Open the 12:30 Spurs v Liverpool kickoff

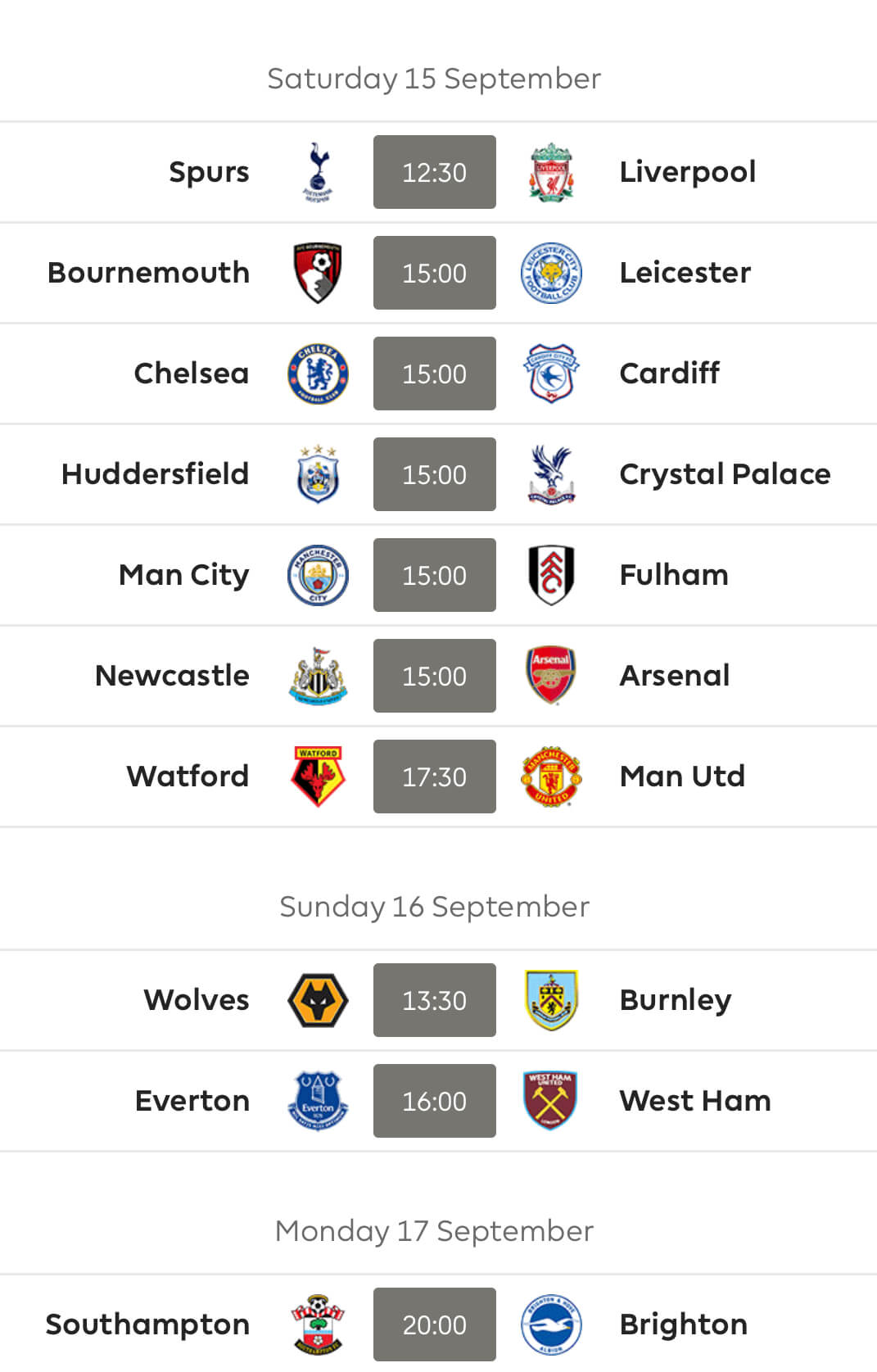pos(435,172)
